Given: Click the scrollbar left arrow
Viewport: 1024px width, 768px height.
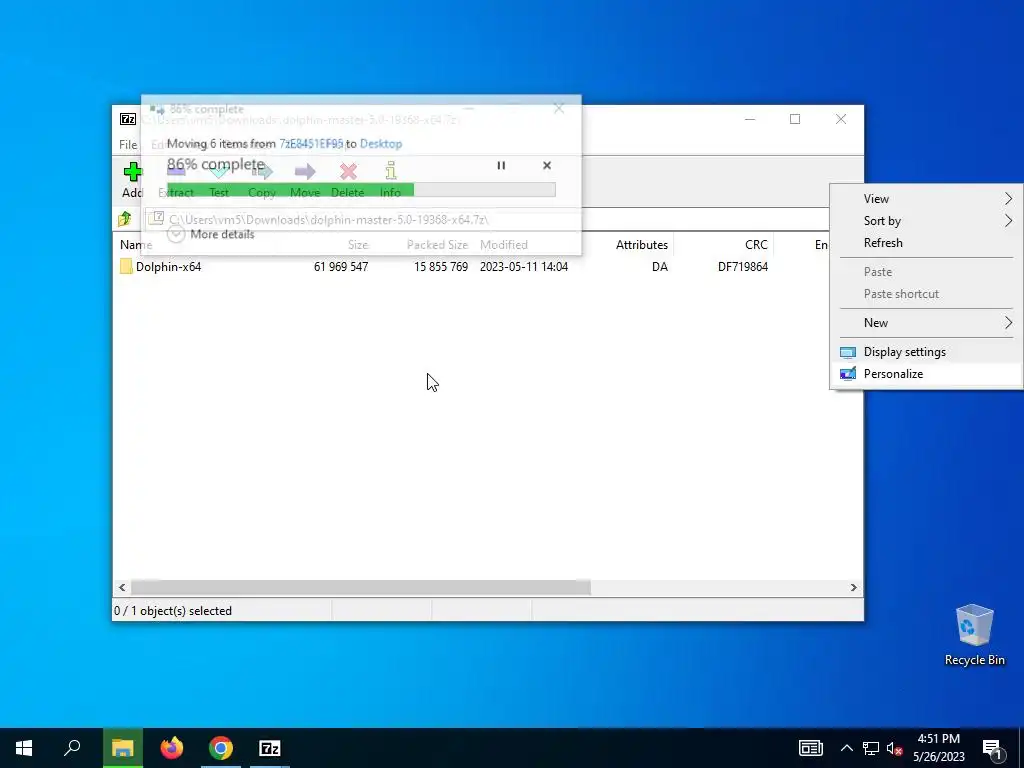Looking at the screenshot, I should pos(122,588).
